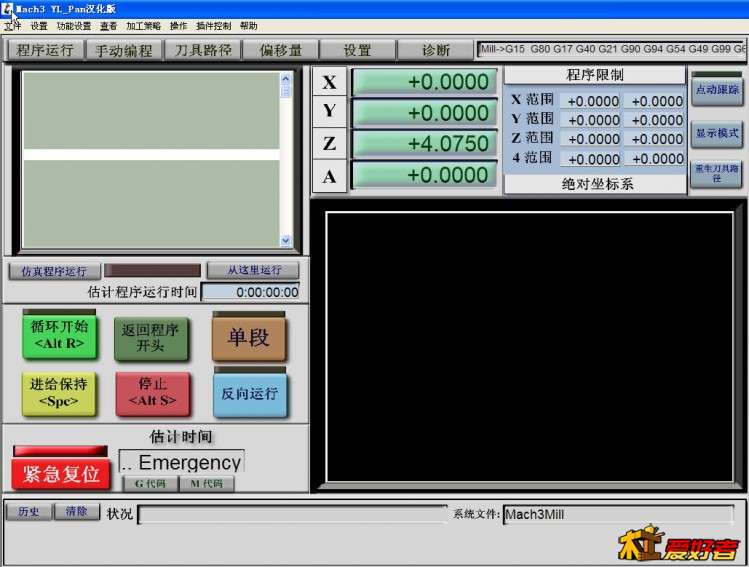Switch to the 诊断 diagnostics tab

coord(435,50)
